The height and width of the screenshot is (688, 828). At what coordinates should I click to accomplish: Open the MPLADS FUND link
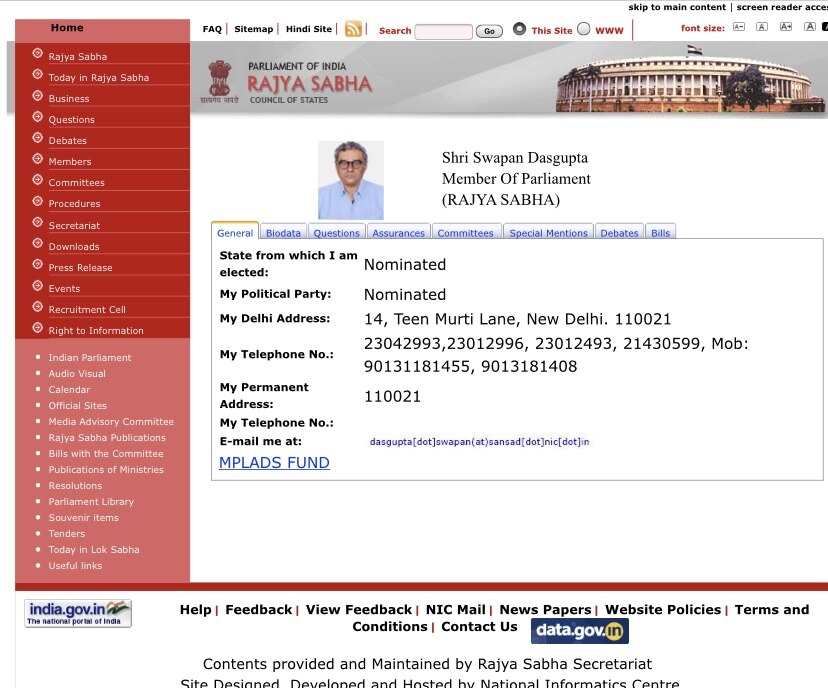(x=274, y=463)
